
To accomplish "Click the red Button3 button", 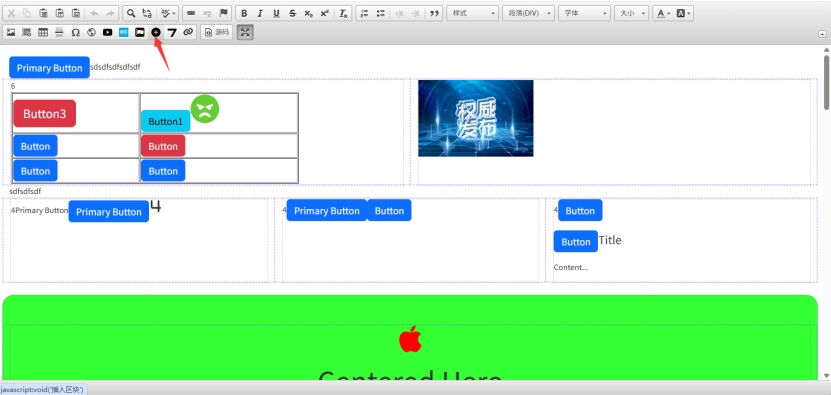I will click(45, 113).
